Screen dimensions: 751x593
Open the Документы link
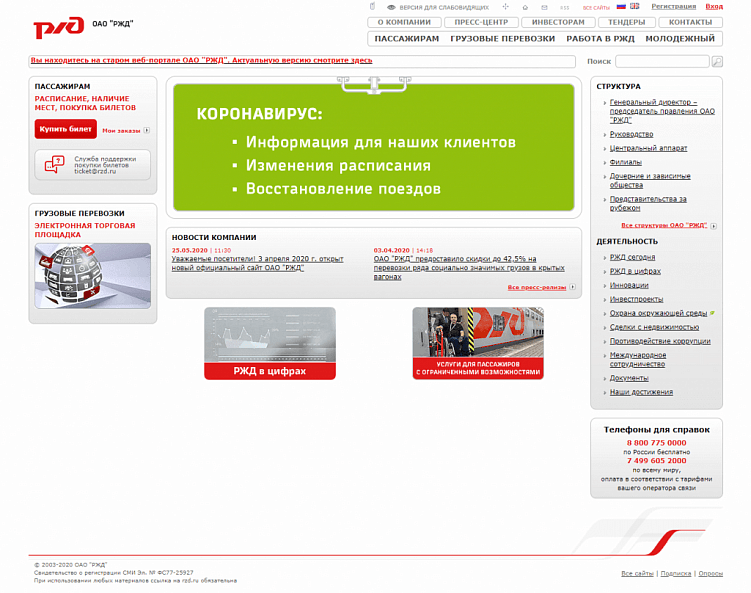(x=629, y=378)
